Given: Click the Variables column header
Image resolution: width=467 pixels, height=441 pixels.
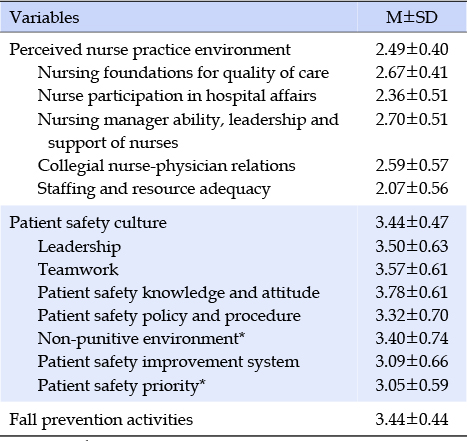Looking at the screenshot, I should point(44,17).
